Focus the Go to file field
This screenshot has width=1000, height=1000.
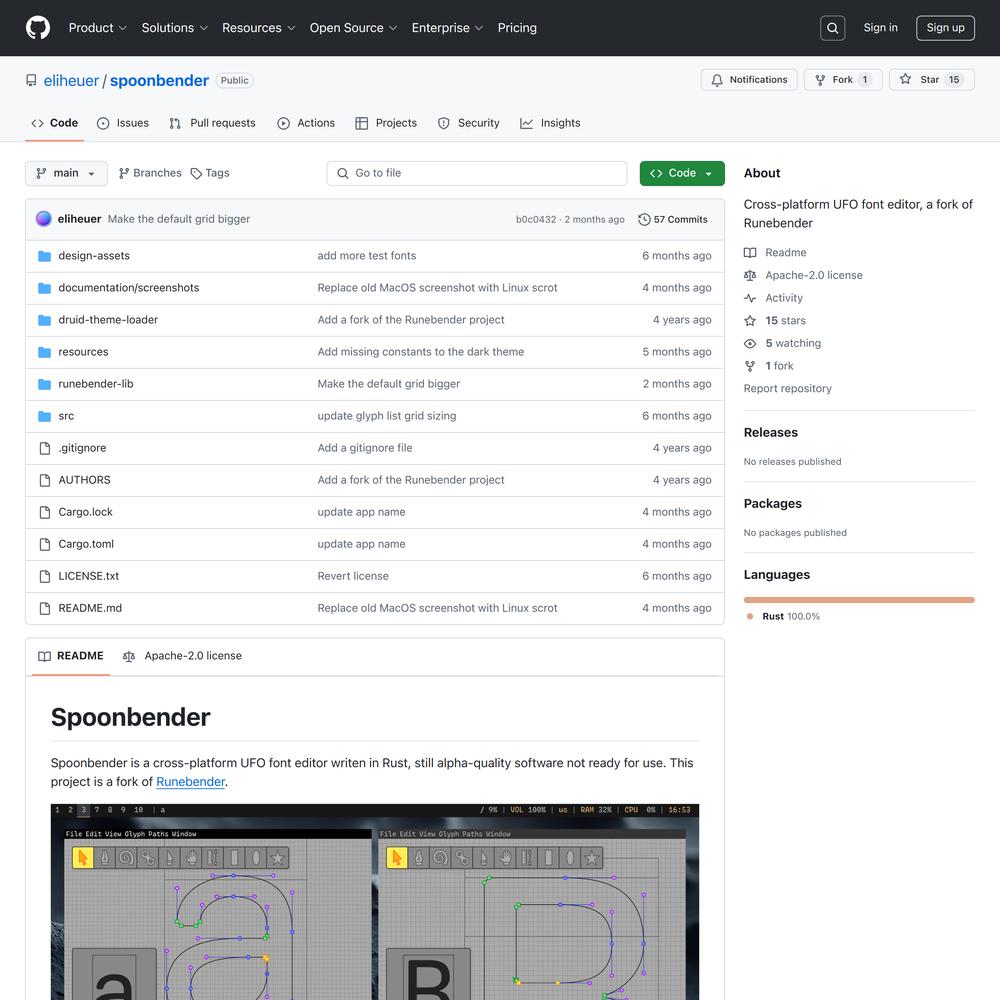pyautogui.click(x=476, y=173)
